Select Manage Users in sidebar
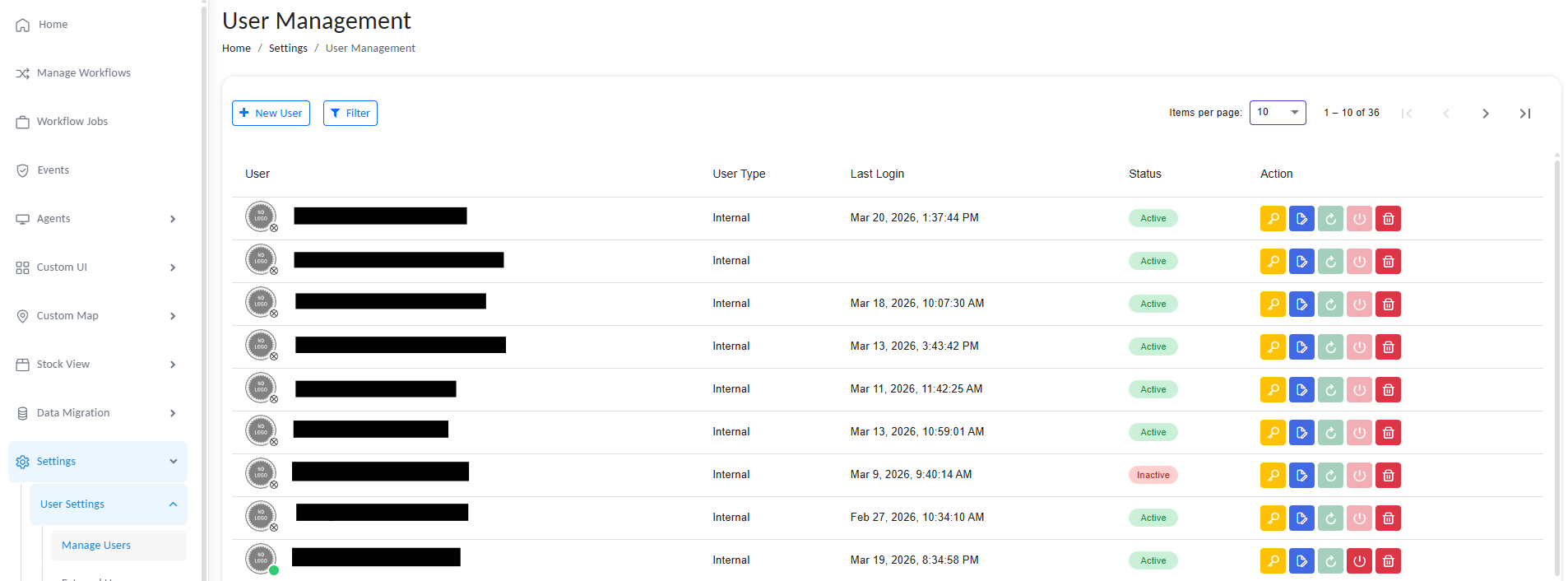 pyautogui.click(x=96, y=546)
